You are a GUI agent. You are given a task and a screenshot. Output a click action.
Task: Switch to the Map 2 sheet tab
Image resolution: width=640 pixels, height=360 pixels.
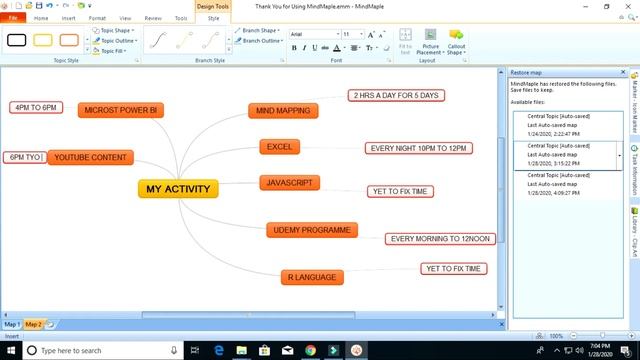coord(33,324)
